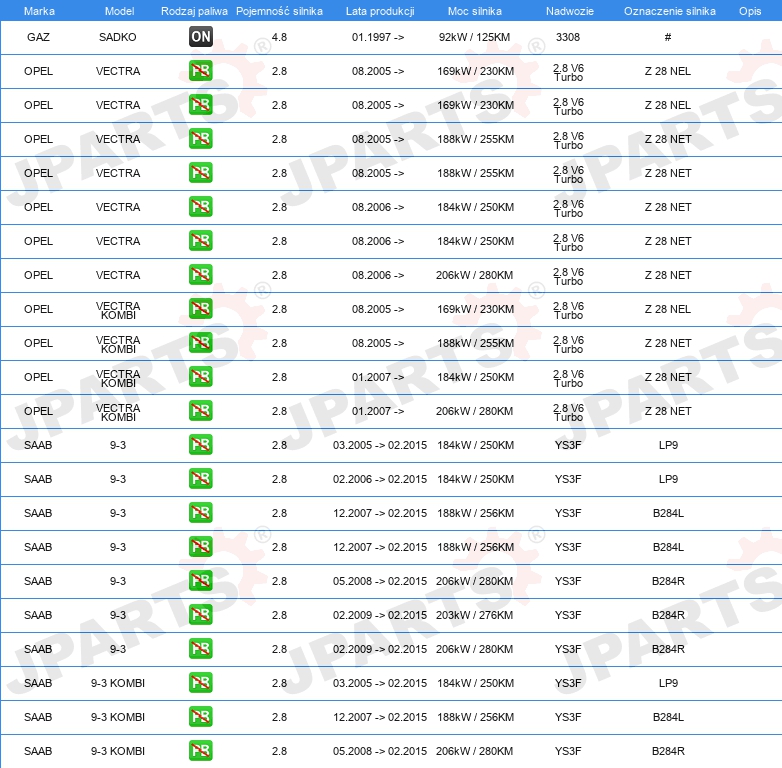Click 05.2008 -> 02.2015 in 9-3 KOMBI row
The height and width of the screenshot is (768, 782).
pos(380,751)
